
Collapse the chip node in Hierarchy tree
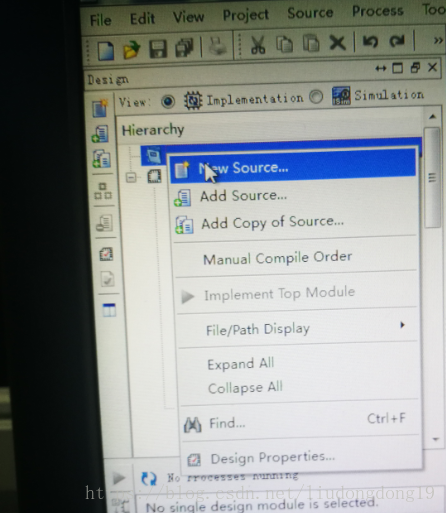tap(131, 177)
